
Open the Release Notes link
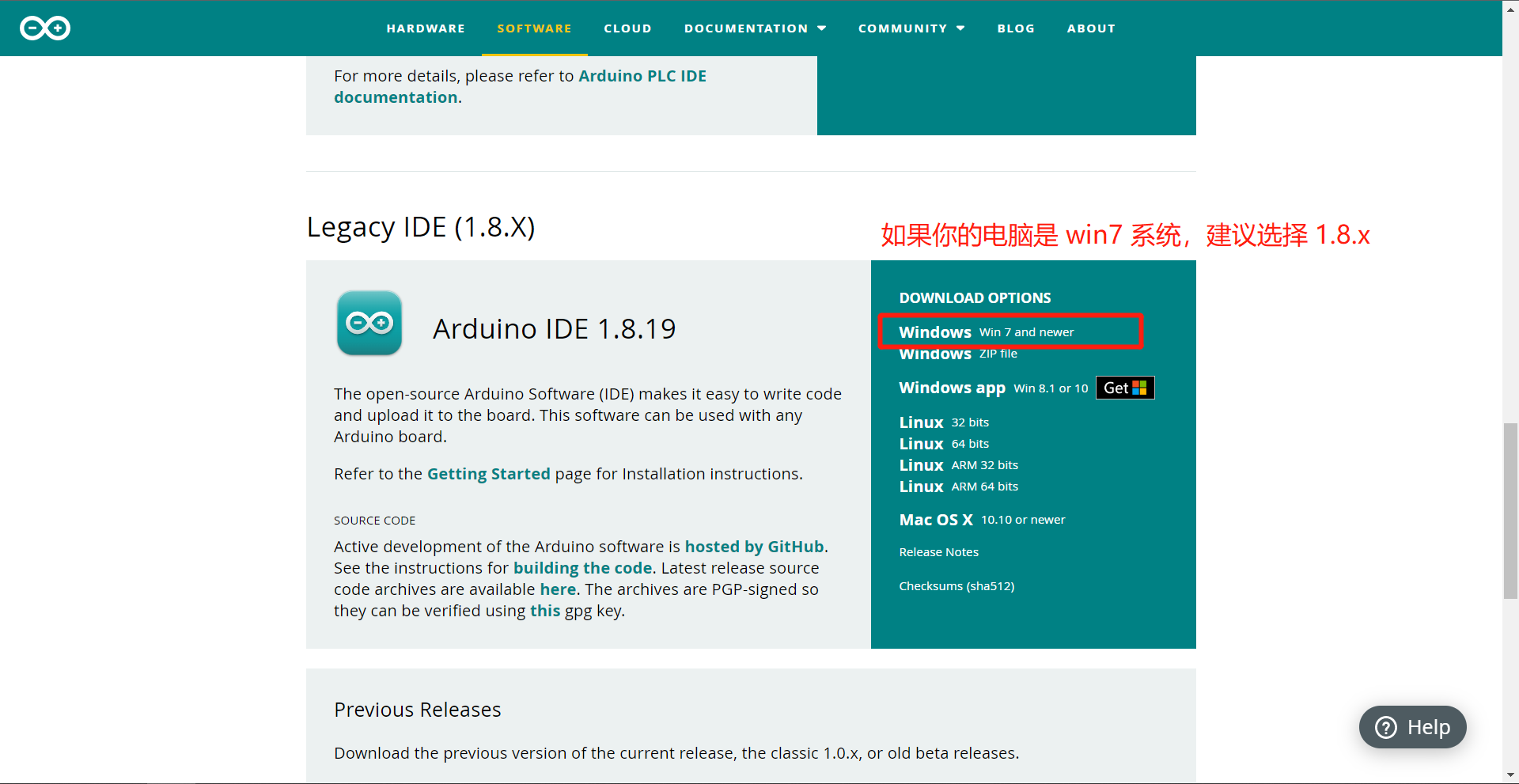(938, 552)
